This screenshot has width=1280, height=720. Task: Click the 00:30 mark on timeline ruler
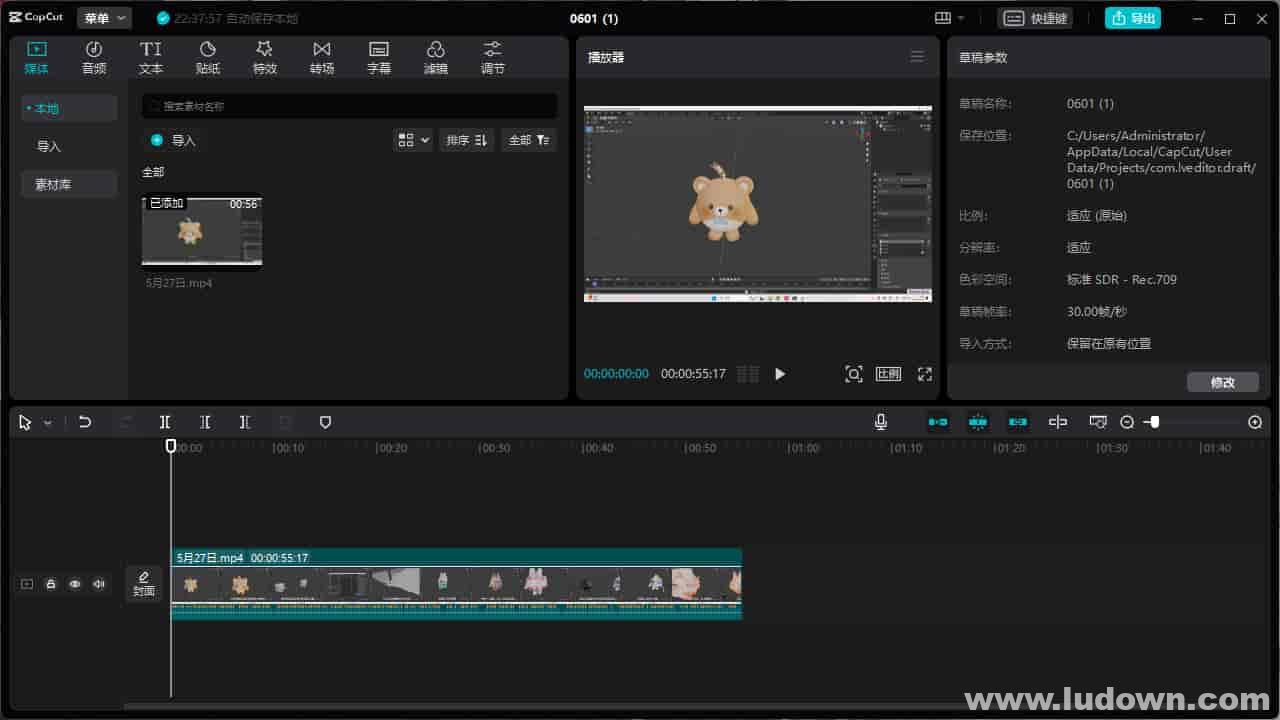click(495, 448)
